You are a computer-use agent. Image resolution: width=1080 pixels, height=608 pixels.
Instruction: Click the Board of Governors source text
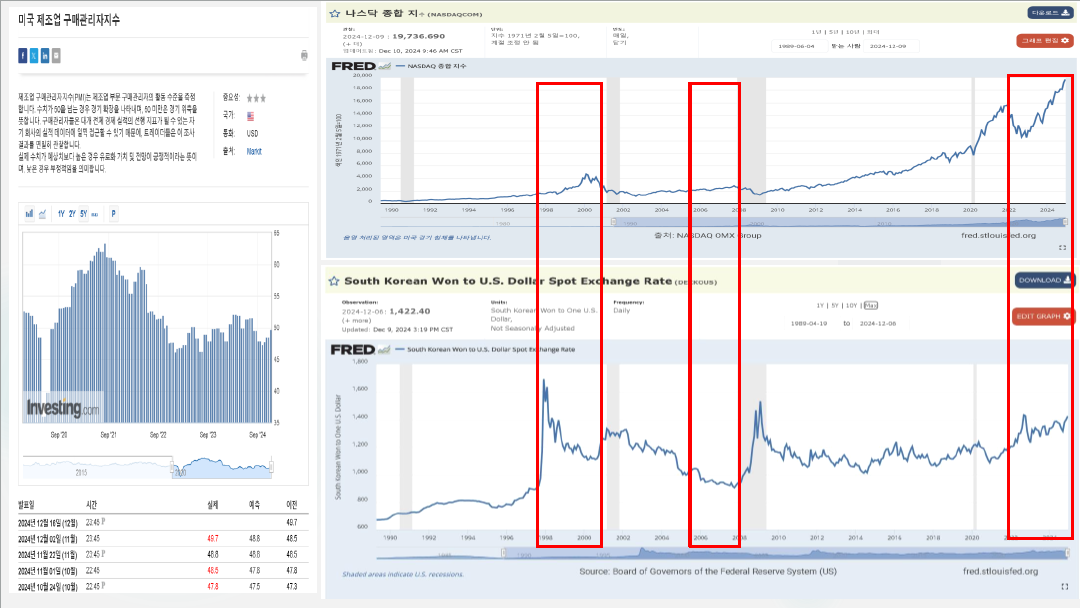tap(708, 572)
